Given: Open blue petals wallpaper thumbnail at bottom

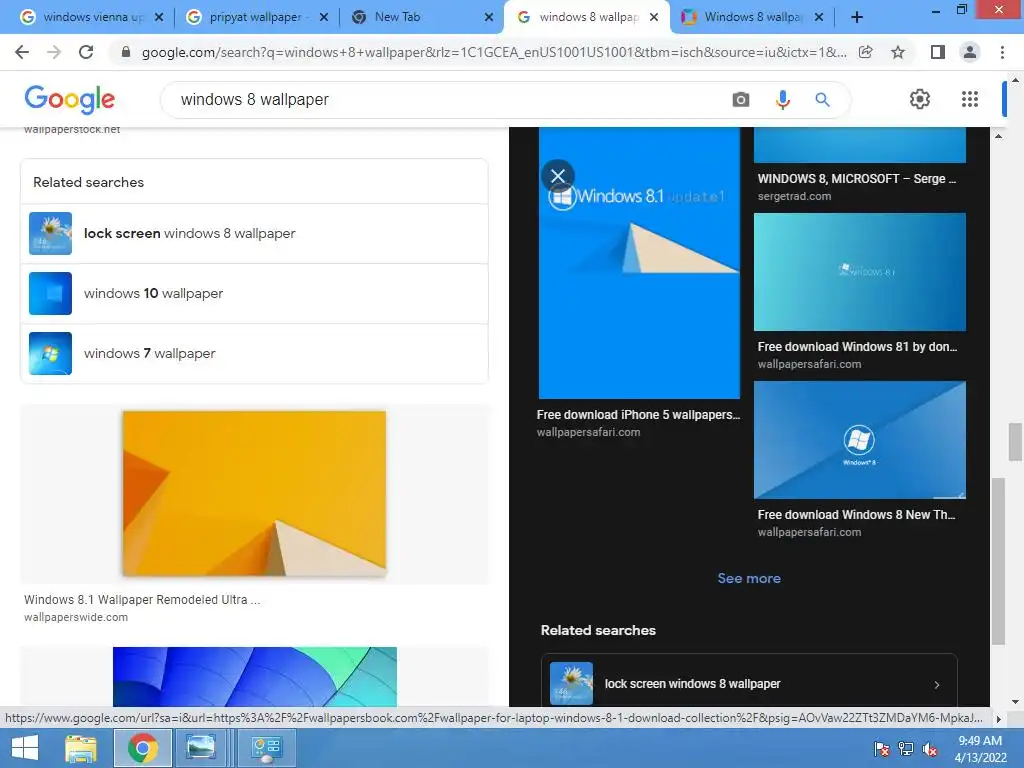Looking at the screenshot, I should point(255,677).
